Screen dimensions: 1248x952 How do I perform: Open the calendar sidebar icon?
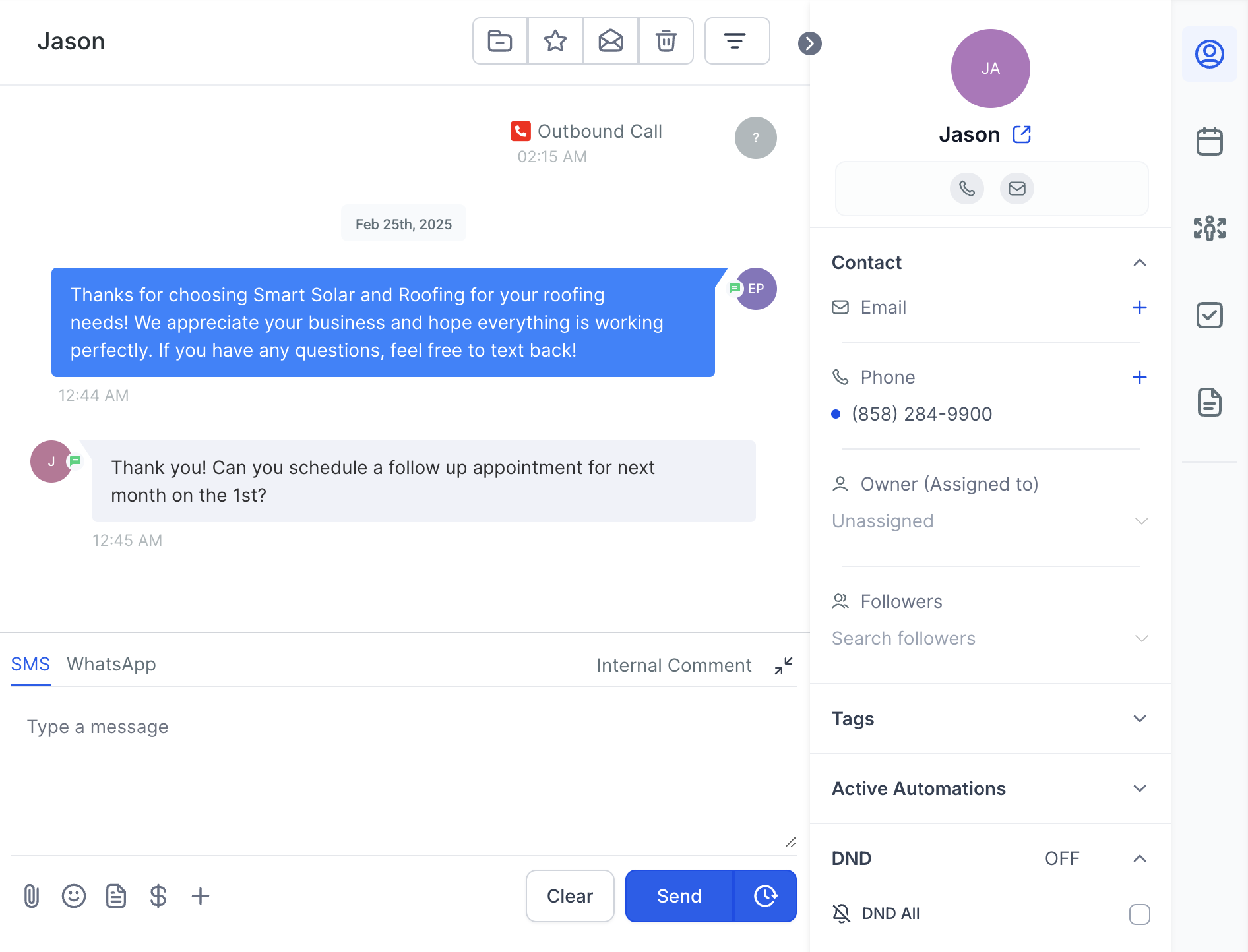point(1209,141)
